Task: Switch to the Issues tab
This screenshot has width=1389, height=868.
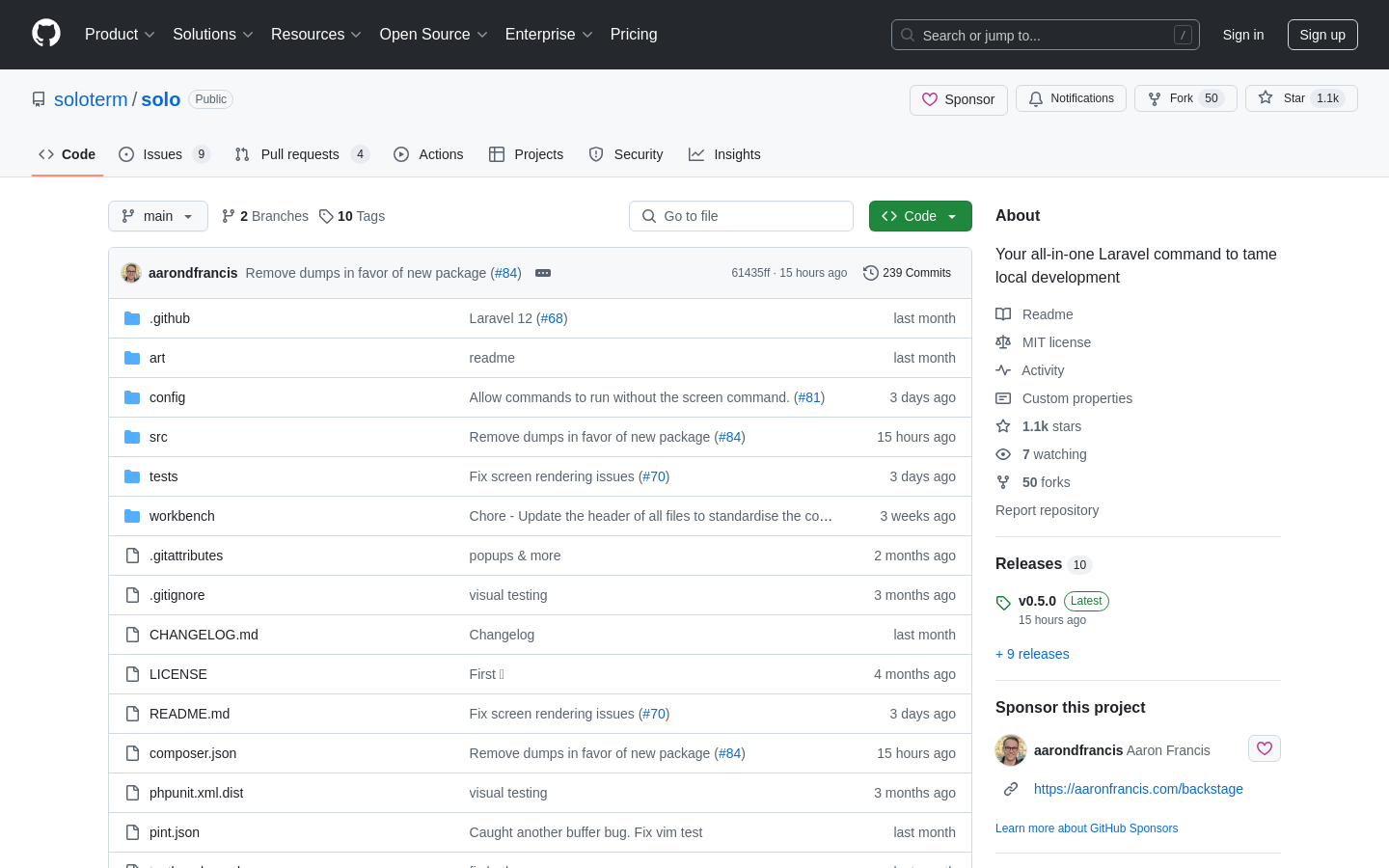Action: (164, 154)
